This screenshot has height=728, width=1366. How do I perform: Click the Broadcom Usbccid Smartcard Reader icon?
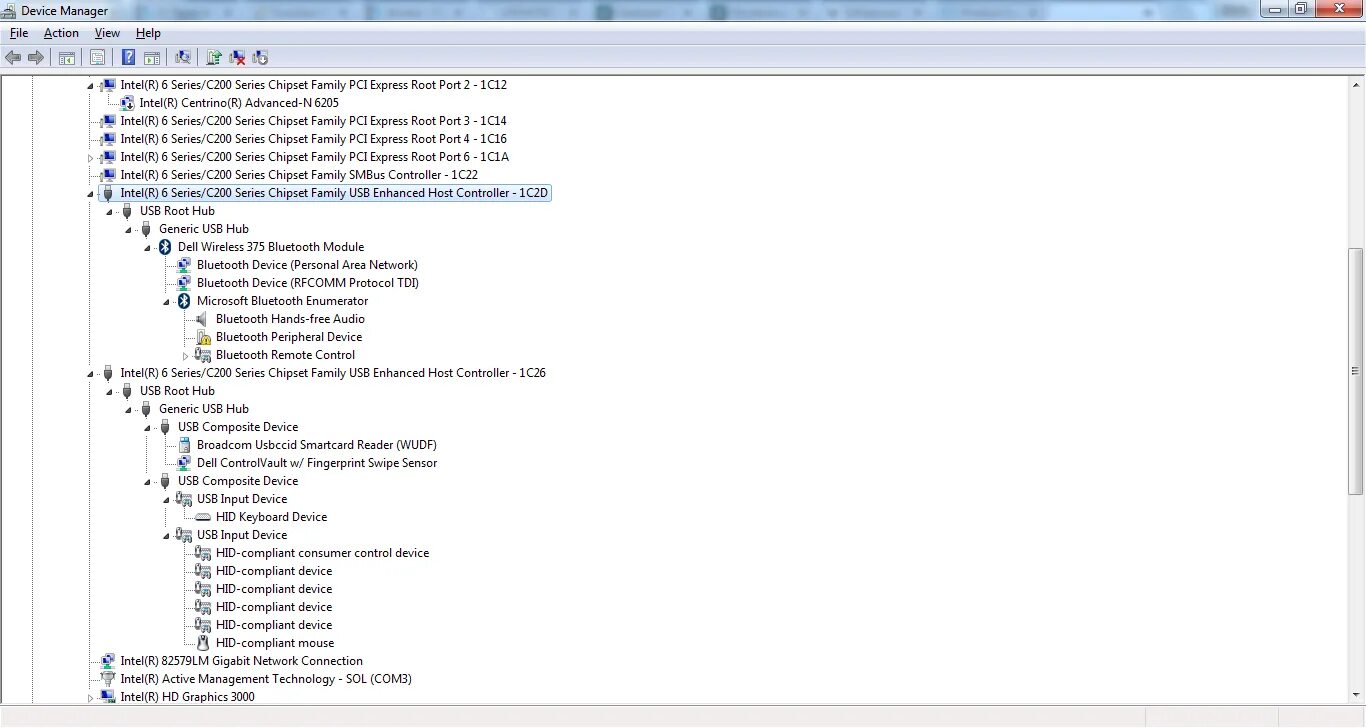coord(184,445)
